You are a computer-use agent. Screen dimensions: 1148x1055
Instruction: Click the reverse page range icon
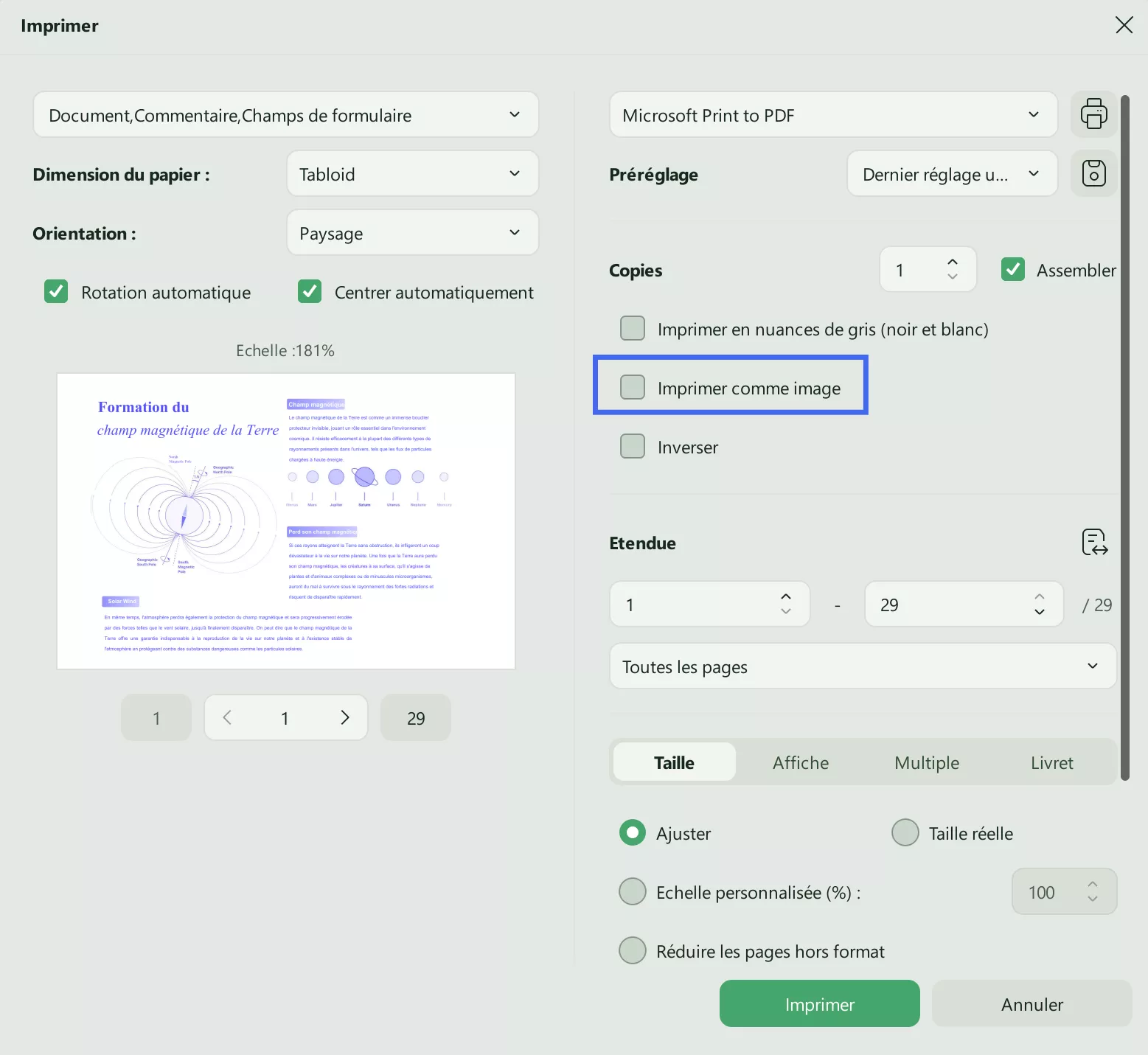[x=1095, y=542]
